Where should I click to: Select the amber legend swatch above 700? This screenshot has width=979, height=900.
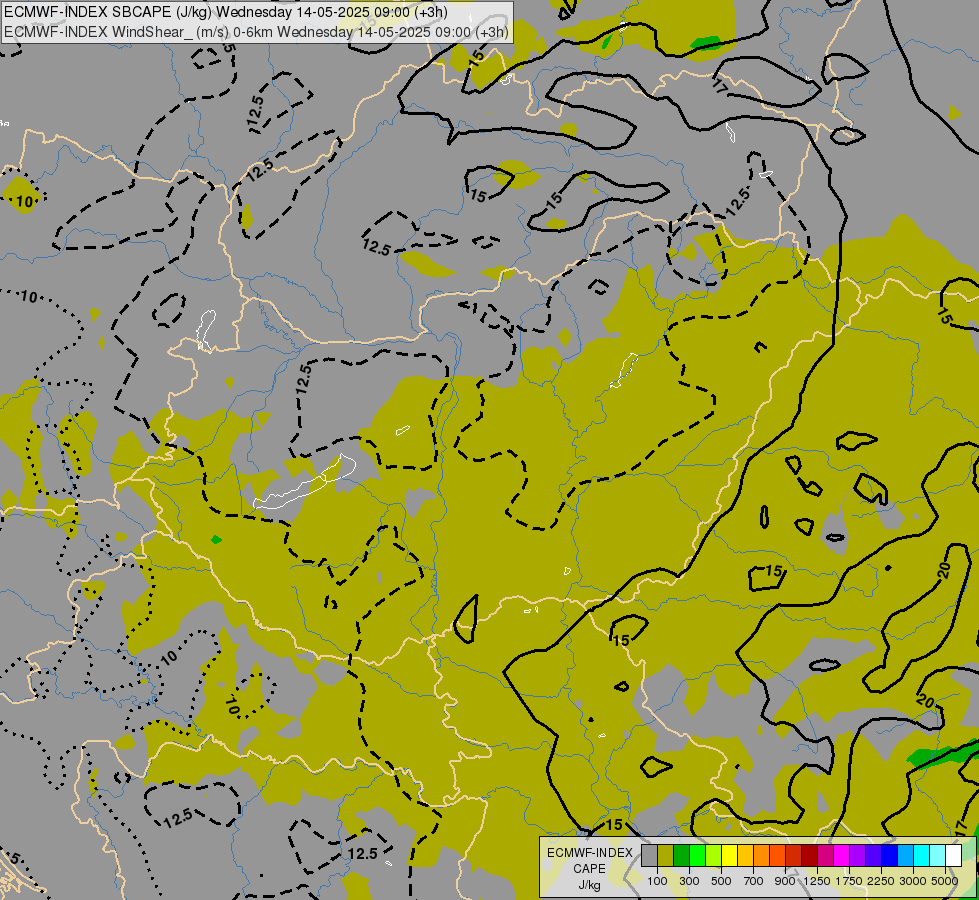[745, 856]
